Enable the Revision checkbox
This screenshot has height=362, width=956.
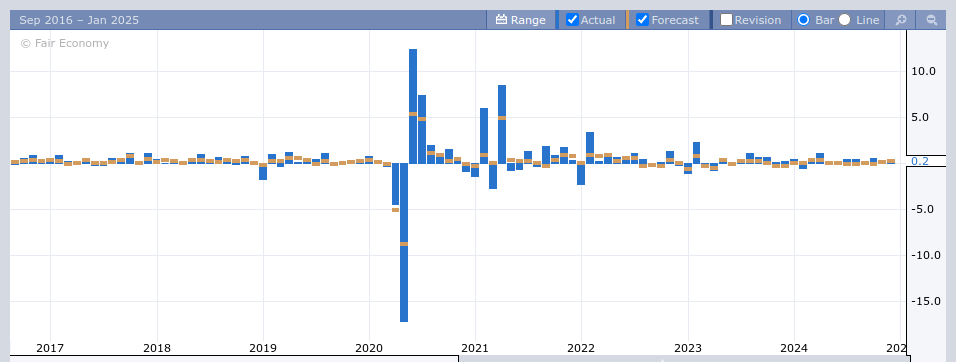[x=726, y=20]
